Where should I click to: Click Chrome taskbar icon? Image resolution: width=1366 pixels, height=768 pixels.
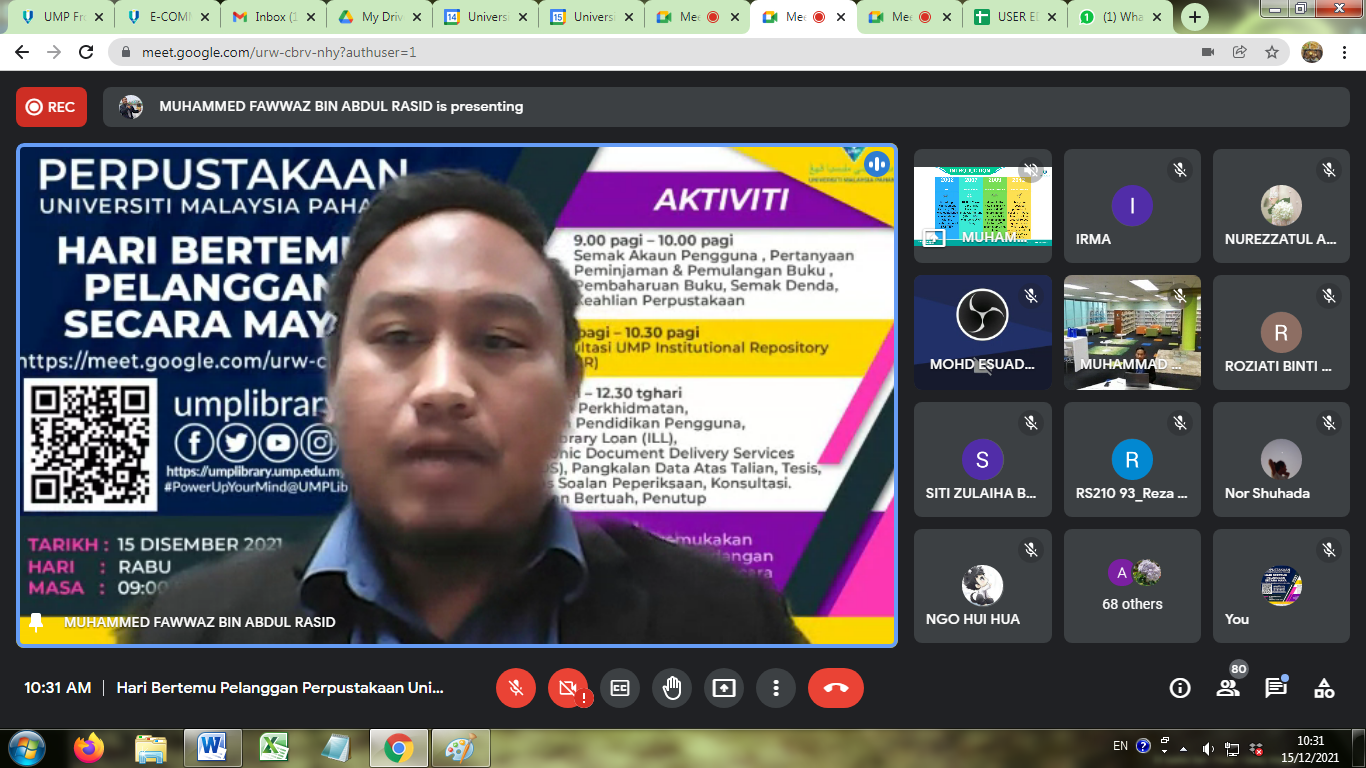[x=398, y=748]
